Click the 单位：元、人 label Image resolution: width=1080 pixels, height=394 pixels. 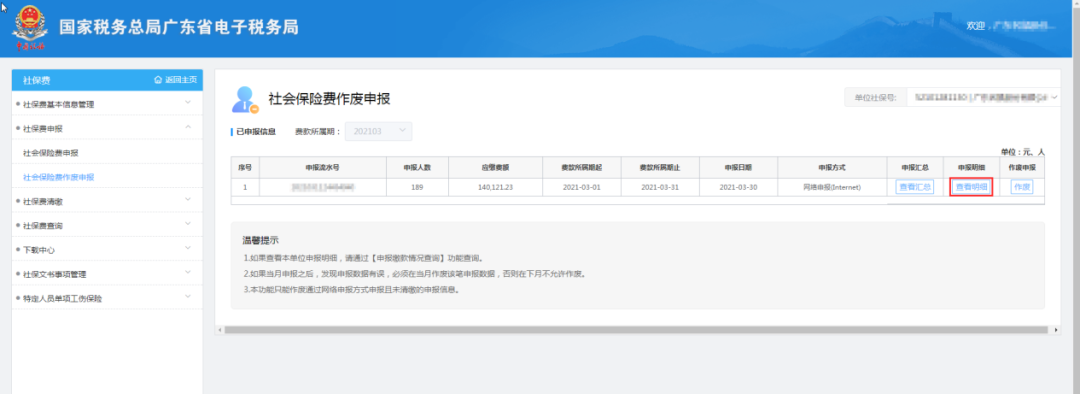coord(1023,151)
